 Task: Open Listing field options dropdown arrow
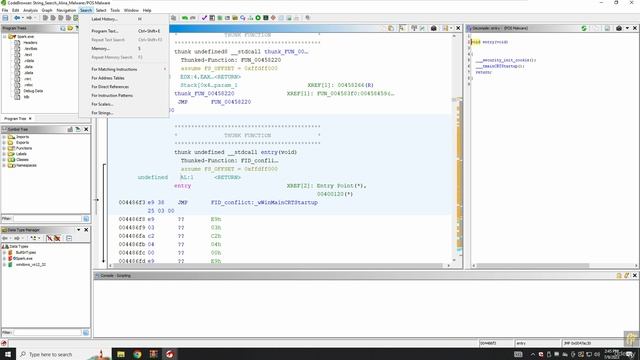[x=451, y=28]
